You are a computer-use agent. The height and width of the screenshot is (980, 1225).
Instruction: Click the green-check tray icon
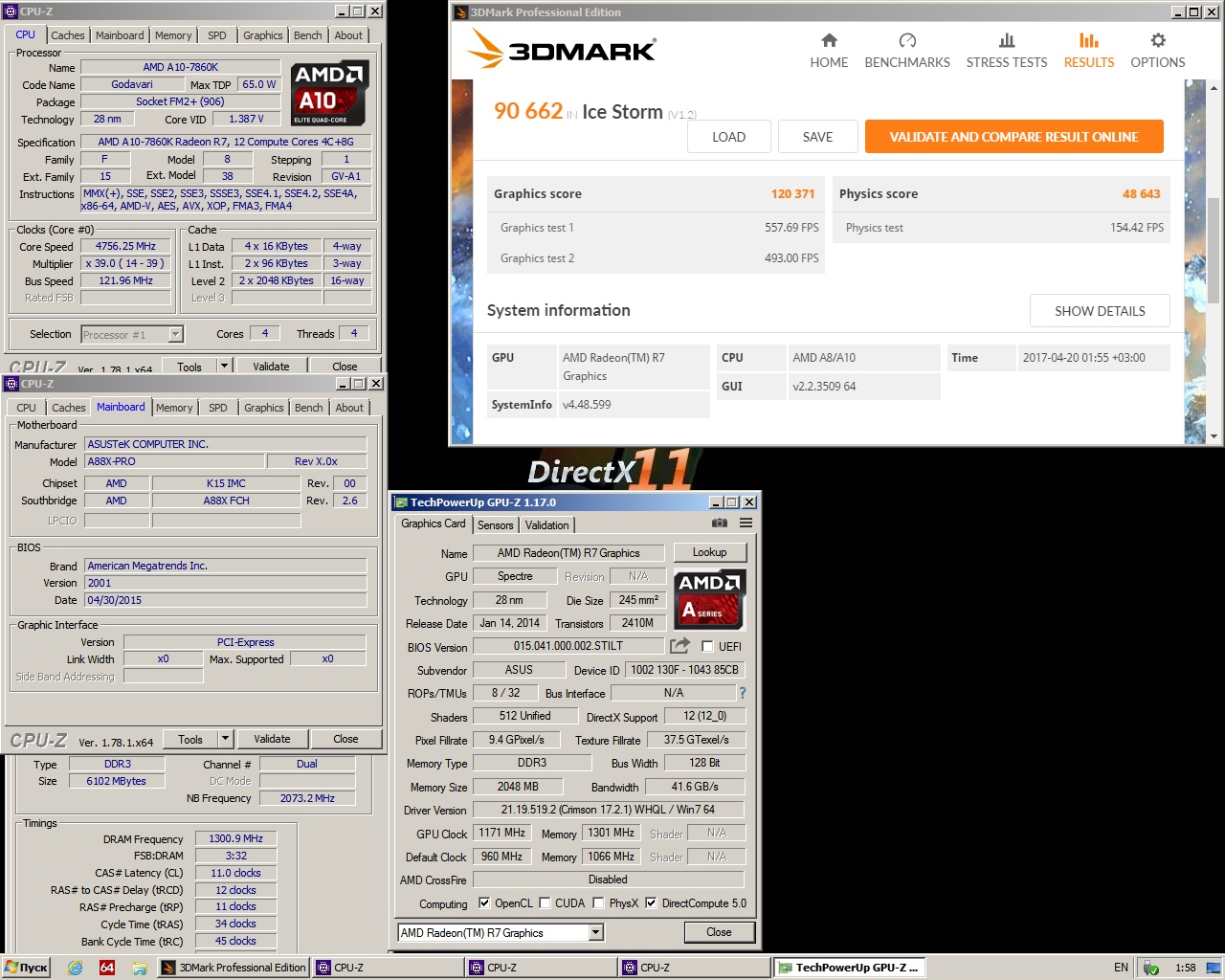[x=1151, y=968]
